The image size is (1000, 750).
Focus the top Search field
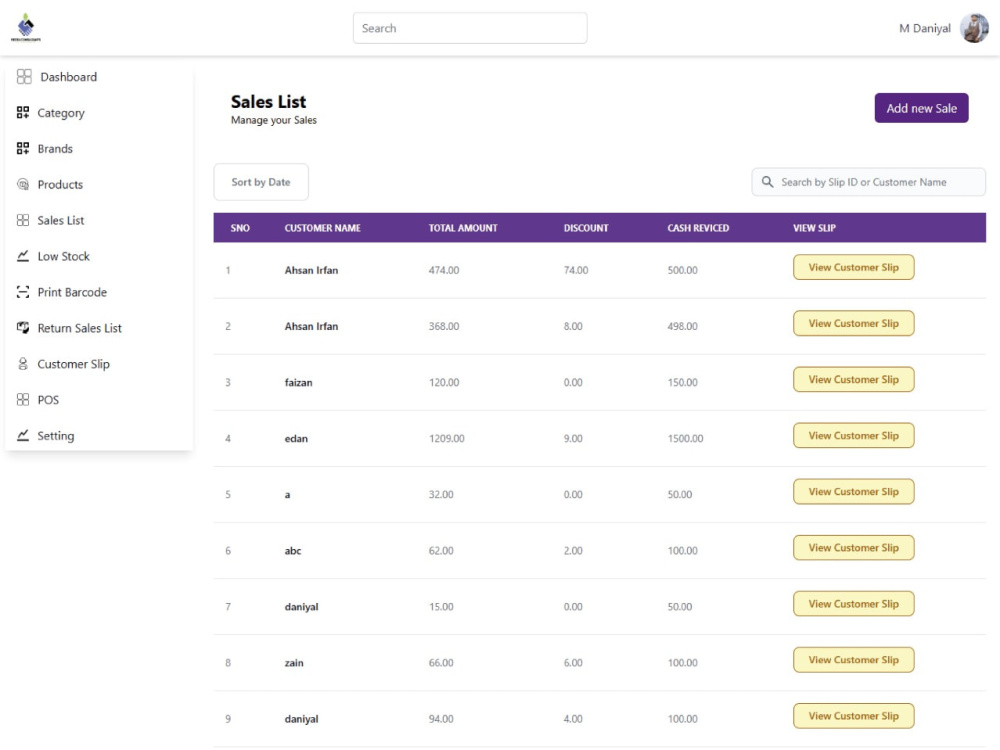coord(470,28)
